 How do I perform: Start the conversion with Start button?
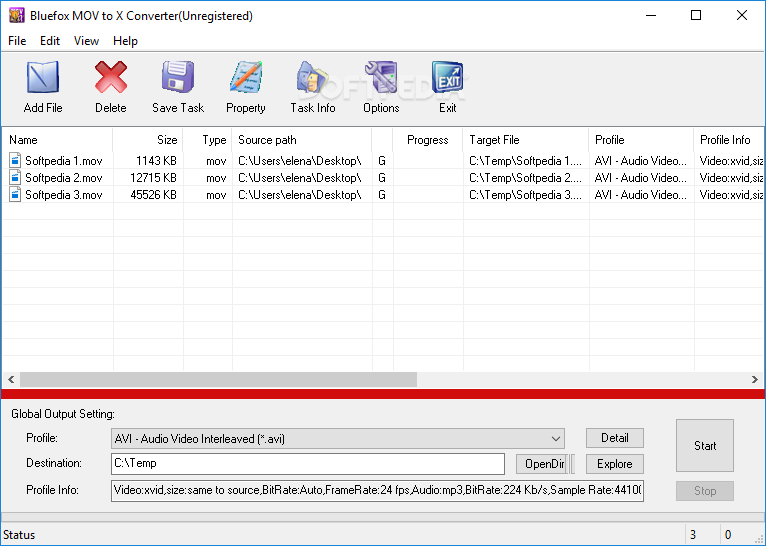click(704, 445)
